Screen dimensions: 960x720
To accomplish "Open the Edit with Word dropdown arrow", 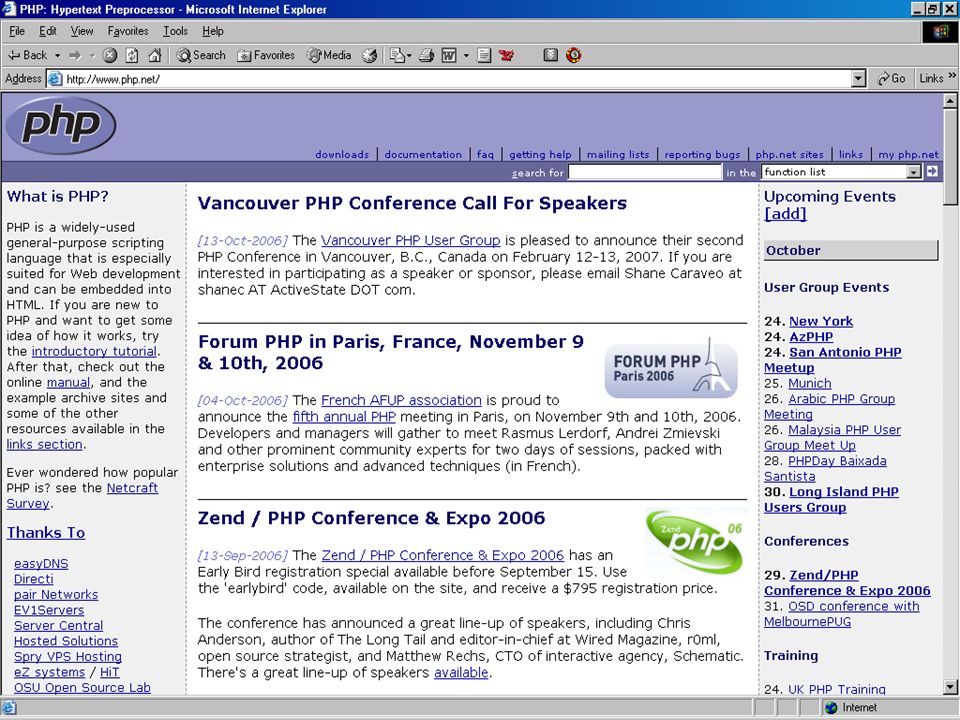I will [x=466, y=56].
